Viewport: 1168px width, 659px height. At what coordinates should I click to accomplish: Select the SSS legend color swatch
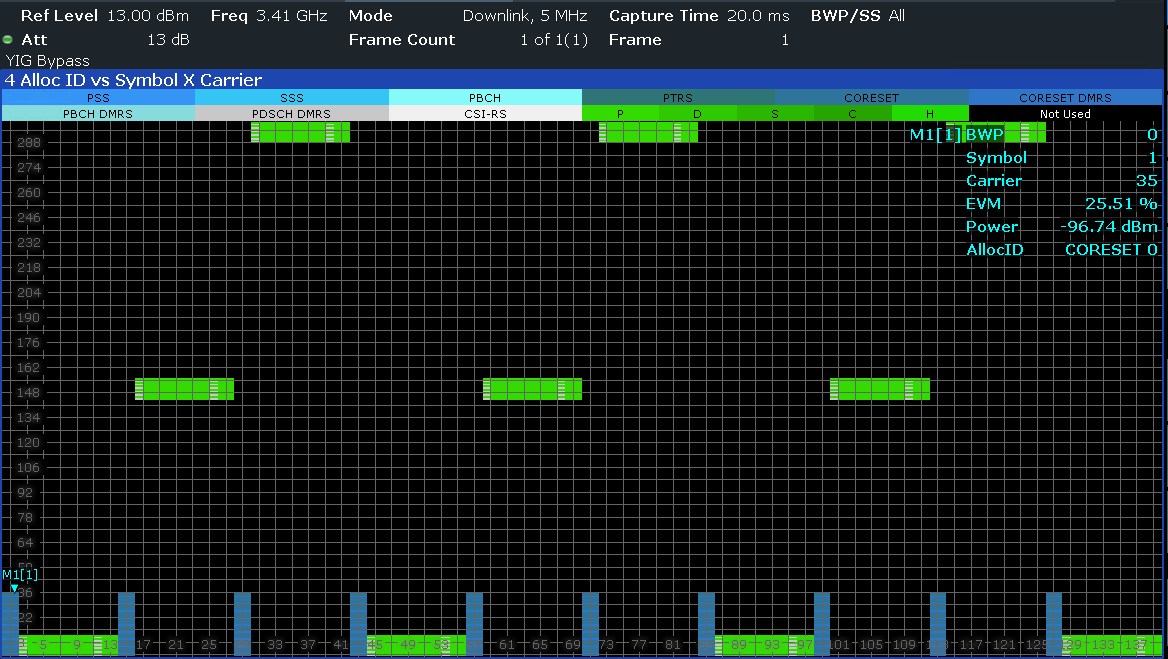(x=292, y=98)
